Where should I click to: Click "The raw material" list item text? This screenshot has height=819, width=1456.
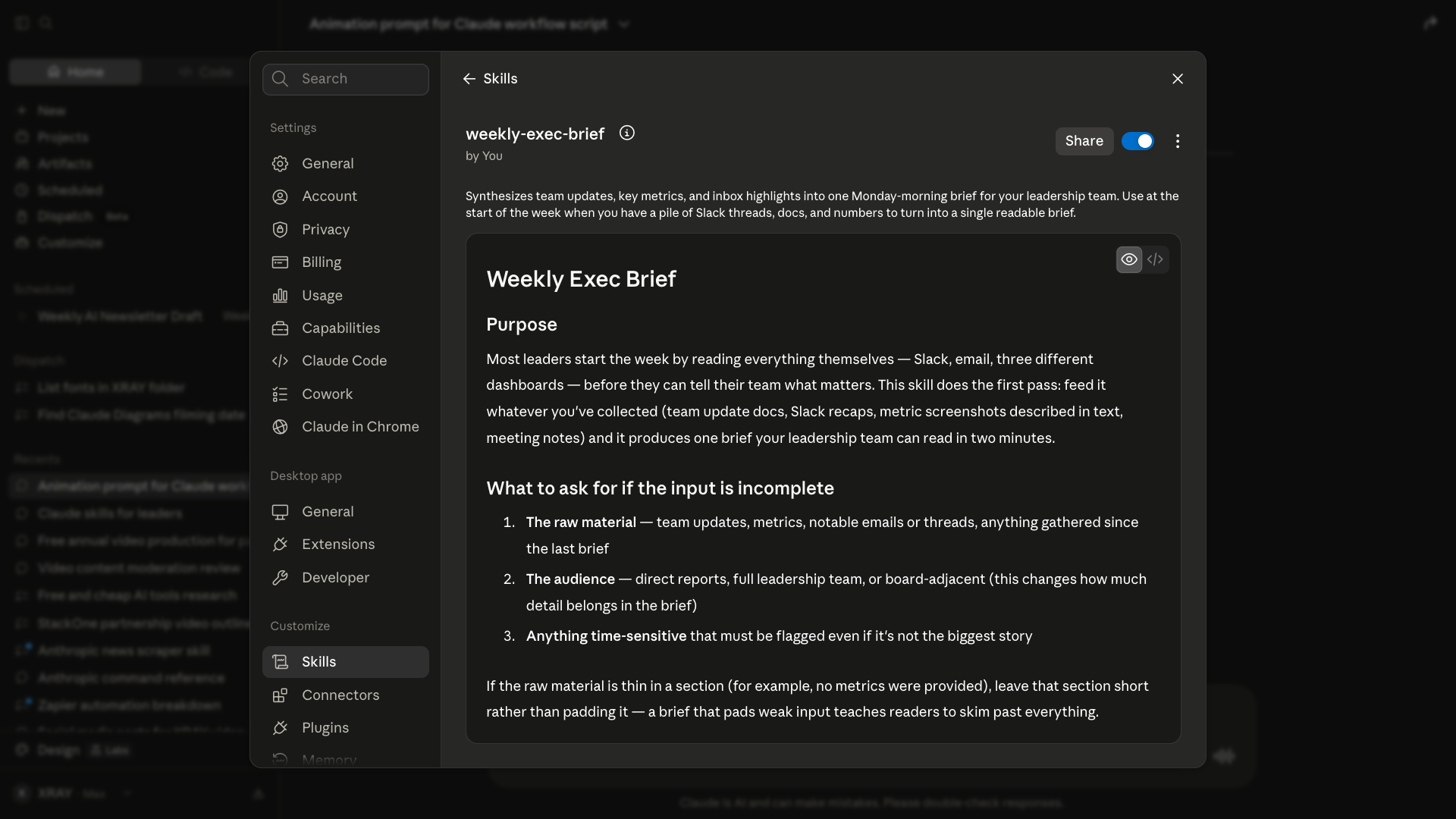click(x=581, y=522)
